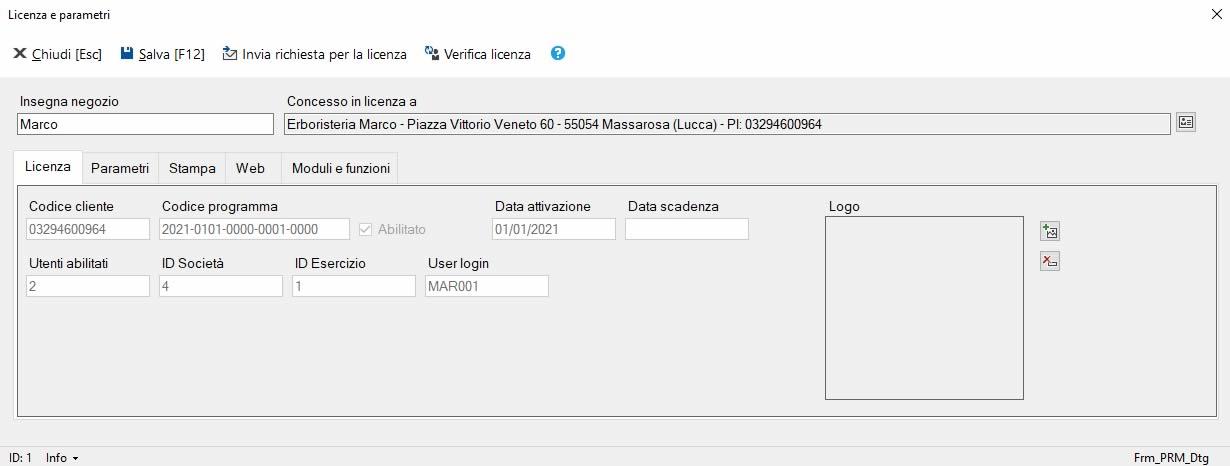
Task: Click the Salva floppy disk icon
Action: tap(127, 54)
